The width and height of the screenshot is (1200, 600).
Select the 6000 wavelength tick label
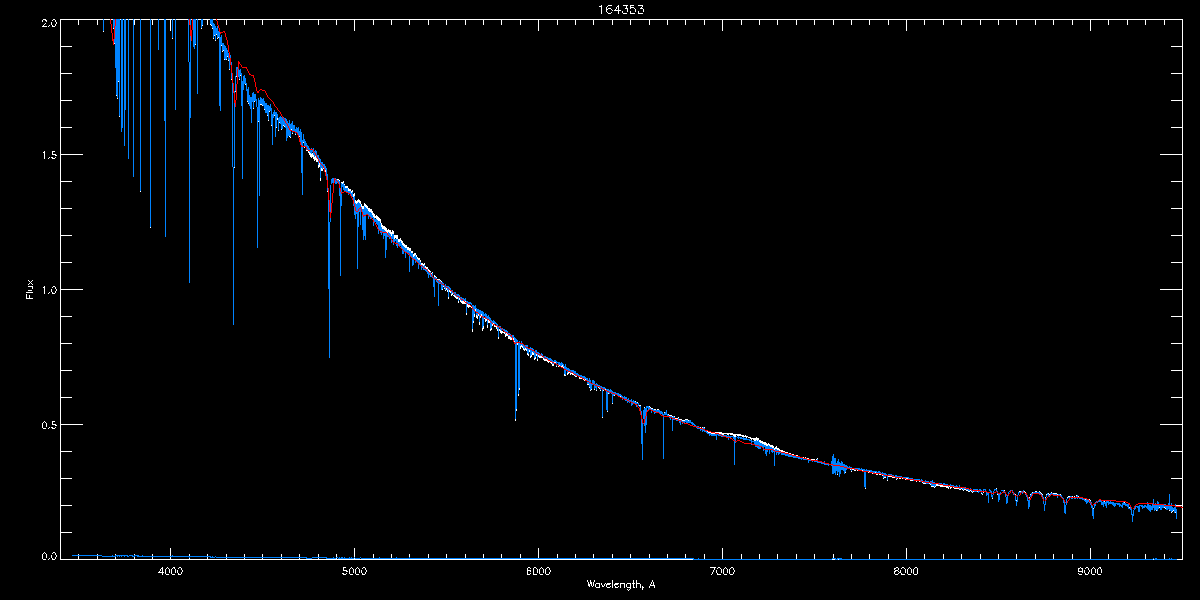[538, 572]
